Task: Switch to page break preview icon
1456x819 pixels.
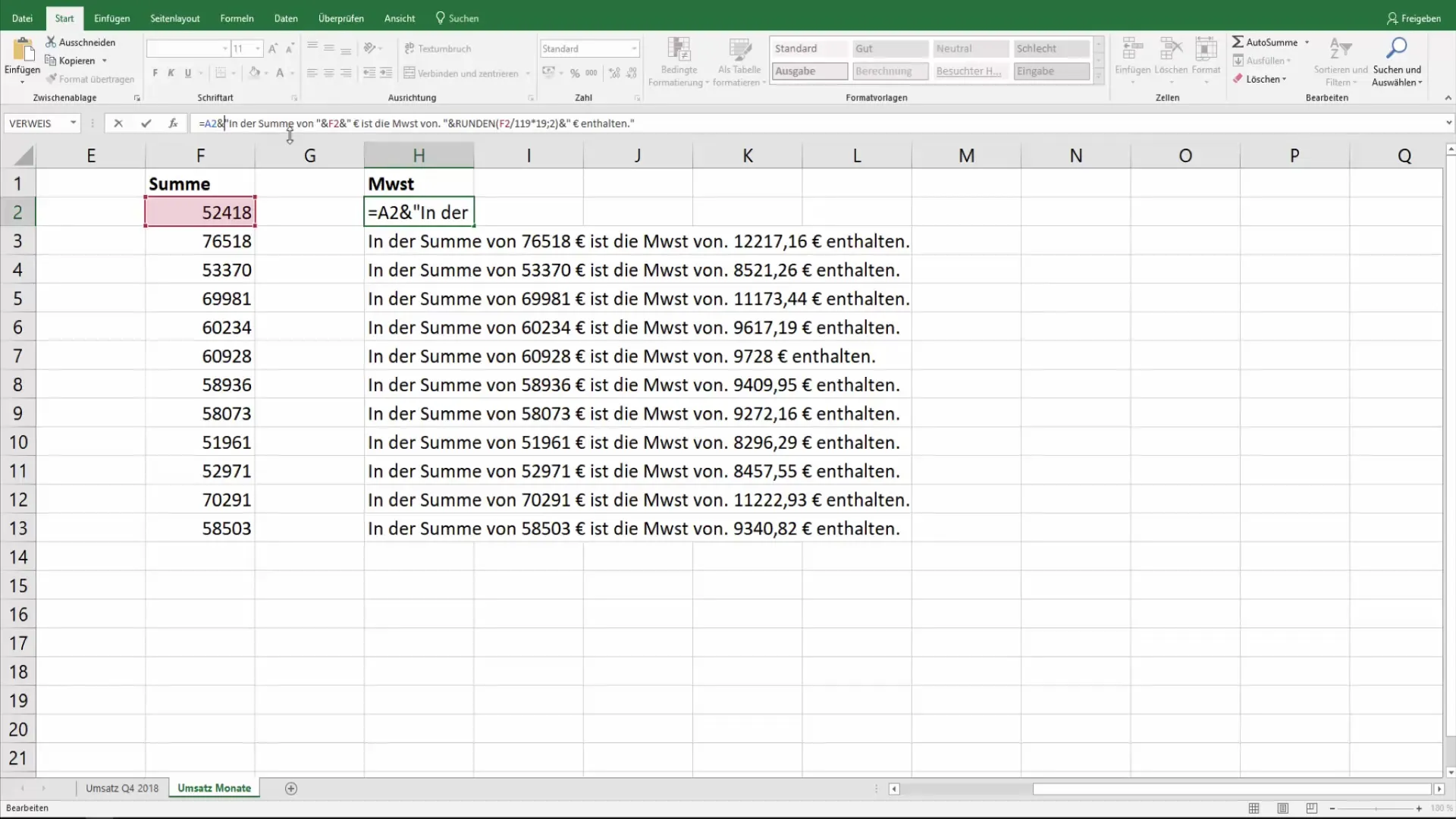Action: [1312, 808]
